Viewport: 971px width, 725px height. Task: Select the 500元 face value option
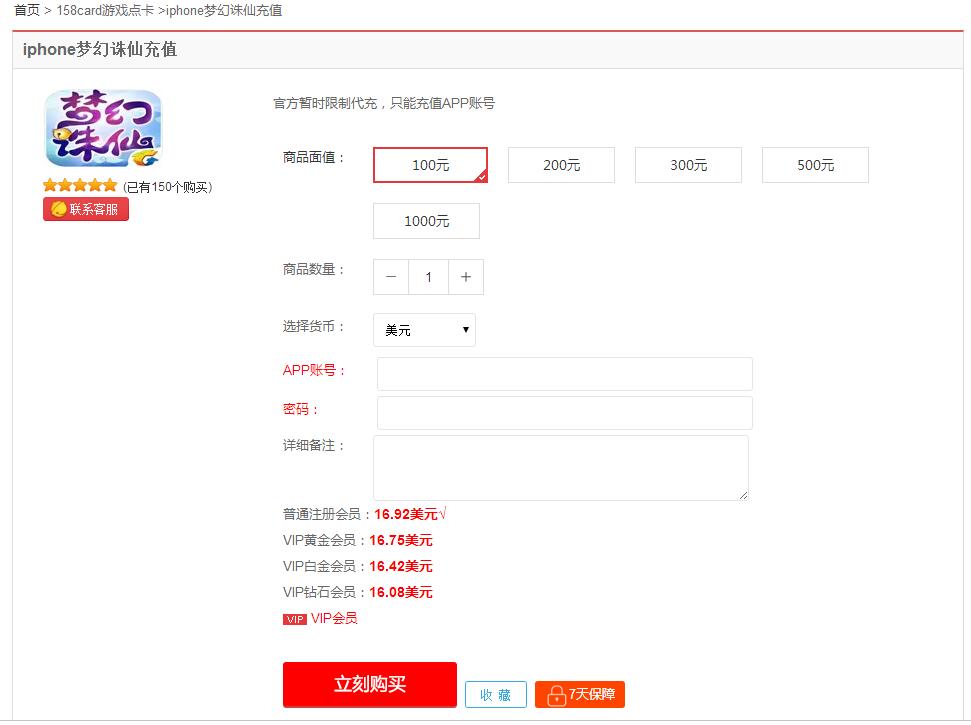[815, 165]
